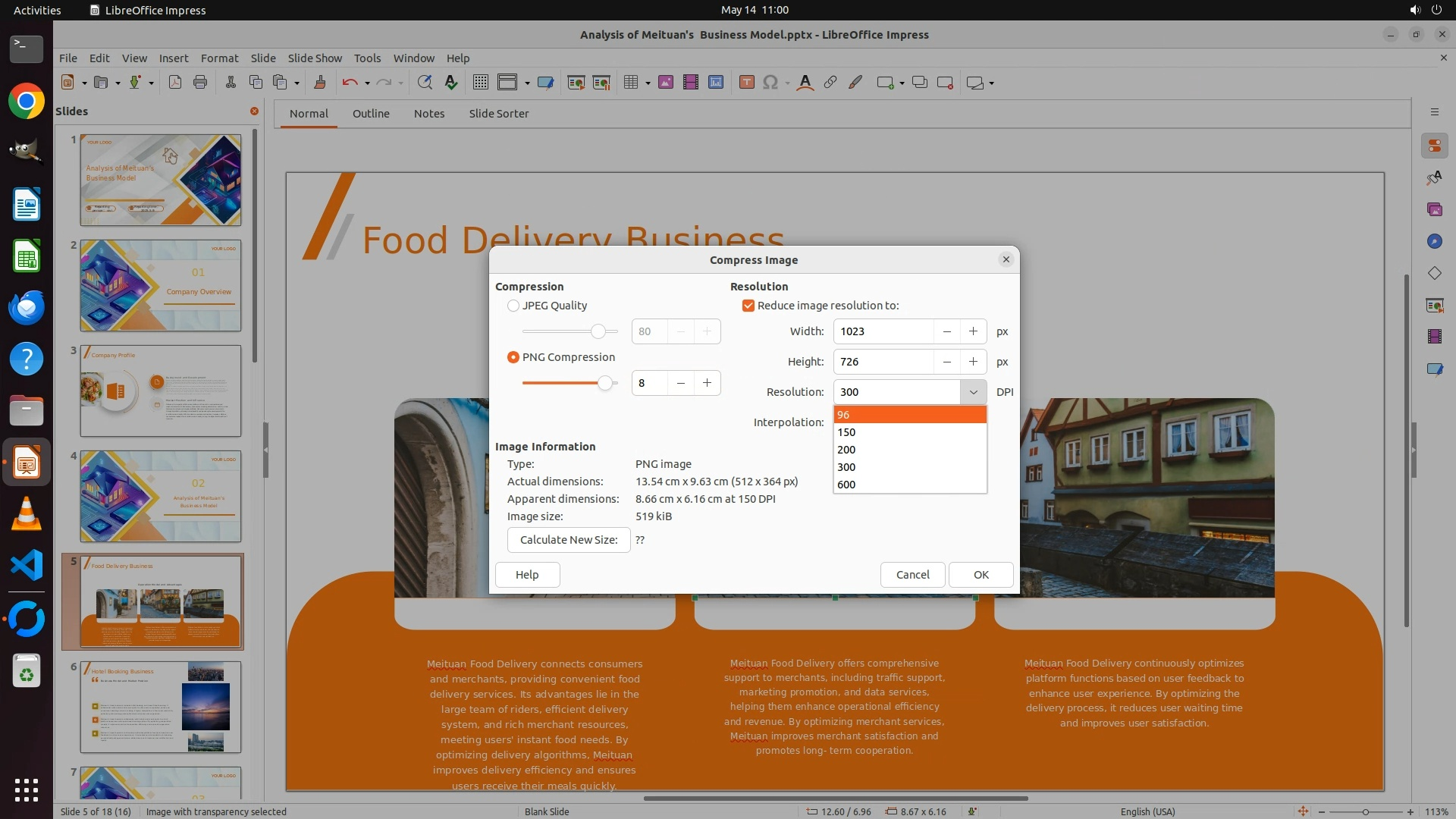This screenshot has height=819, width=1456.
Task: Click the Display Grid toolbar icon
Action: 480,83
